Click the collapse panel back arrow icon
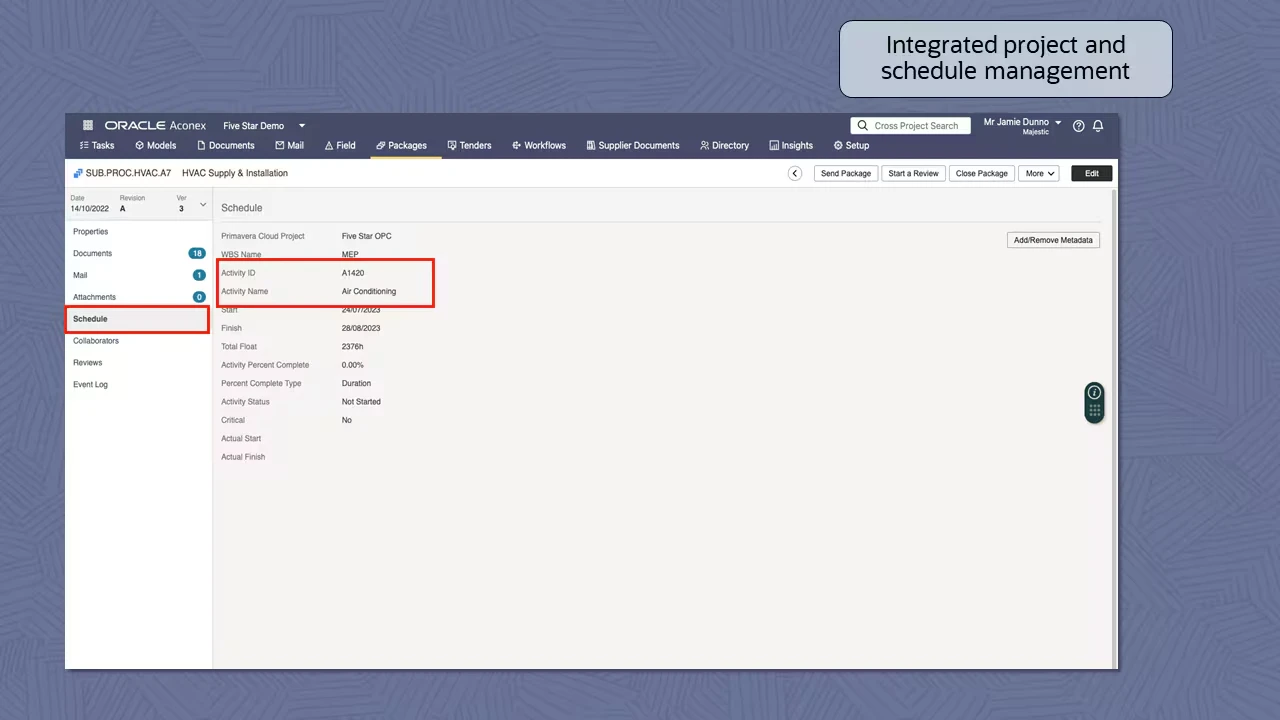Screen dimensions: 1280x720 (795, 173)
